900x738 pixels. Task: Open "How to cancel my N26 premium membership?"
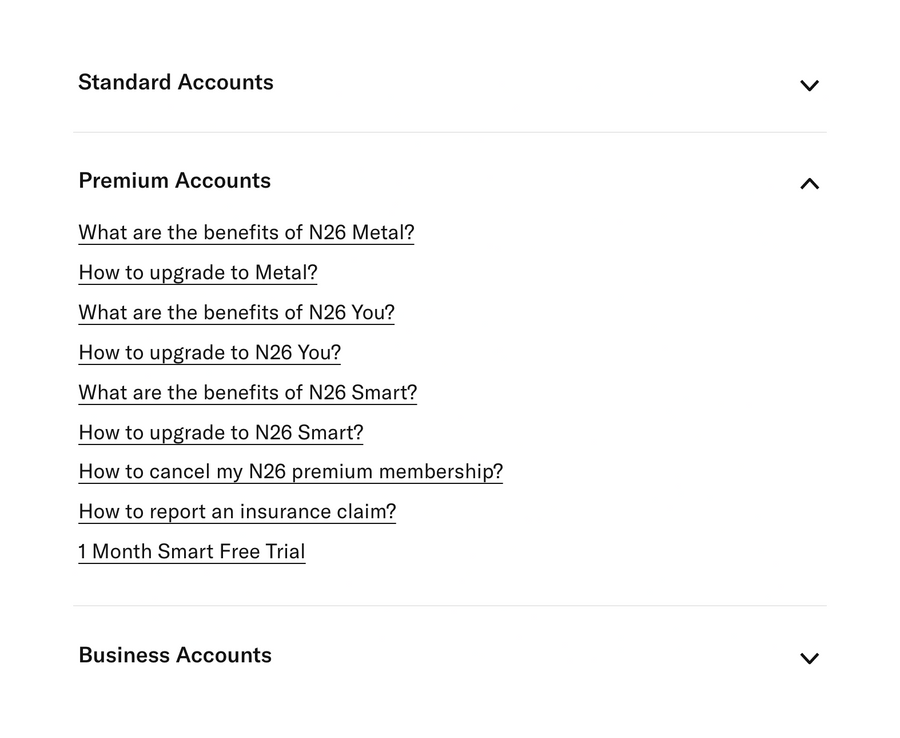pos(291,472)
